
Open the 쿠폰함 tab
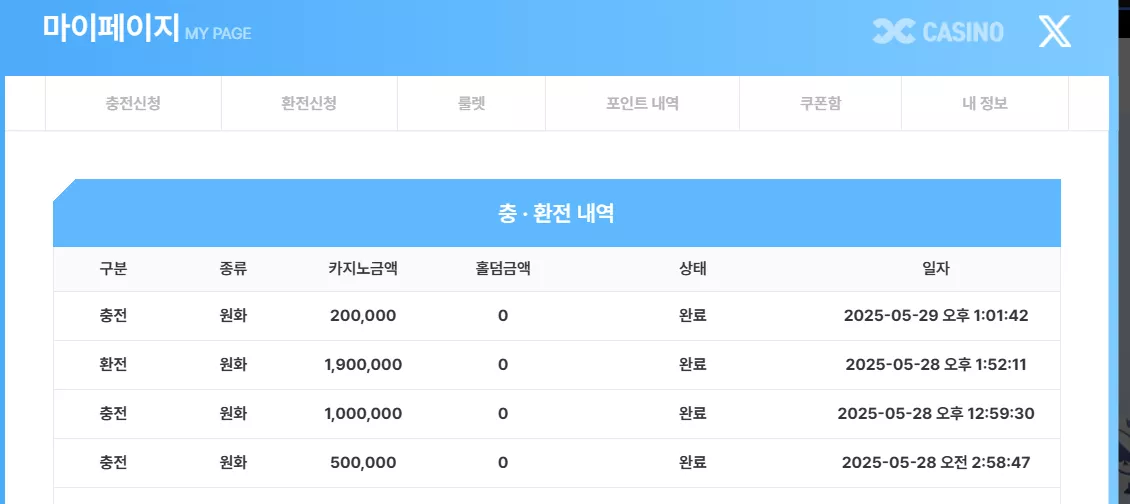coord(820,103)
